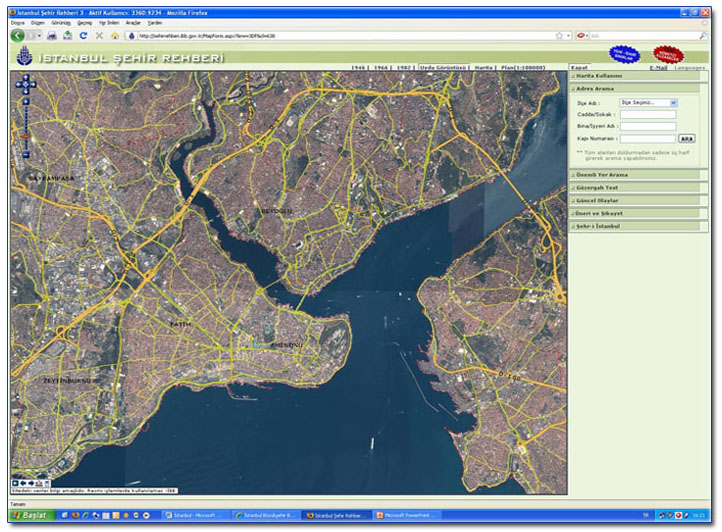
Task: Pan the map east with right arrow
Action: click(x=33, y=84)
